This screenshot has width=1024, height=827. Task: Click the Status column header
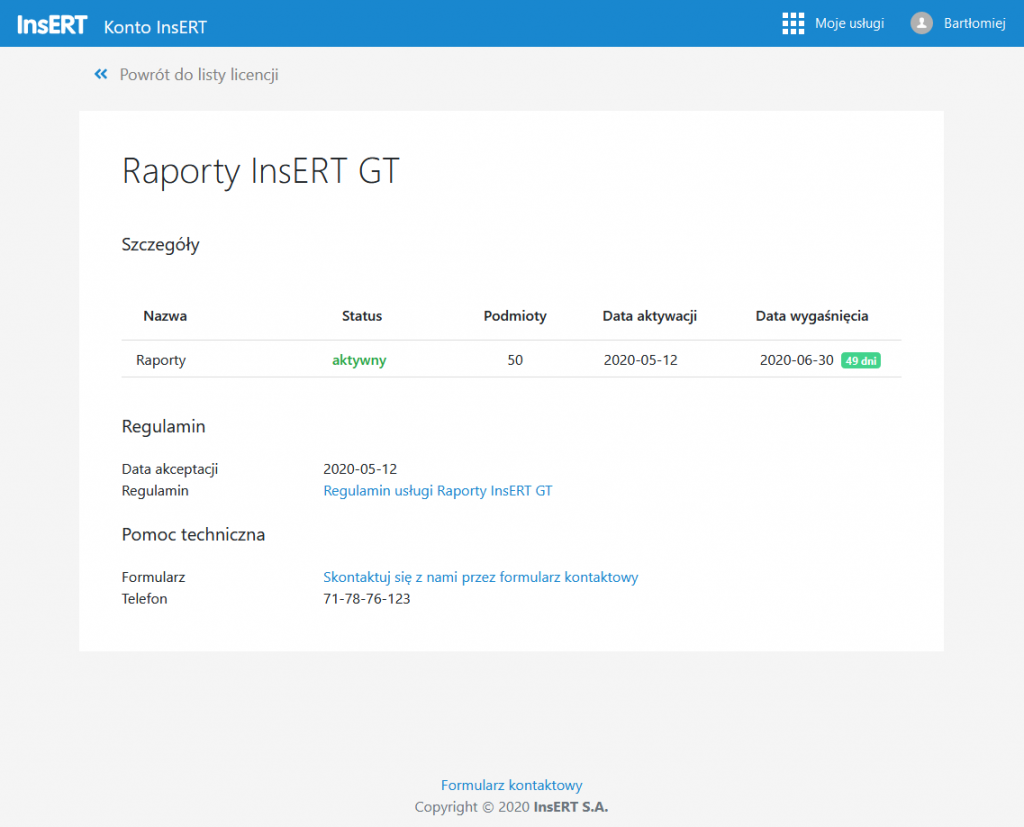[x=362, y=316]
